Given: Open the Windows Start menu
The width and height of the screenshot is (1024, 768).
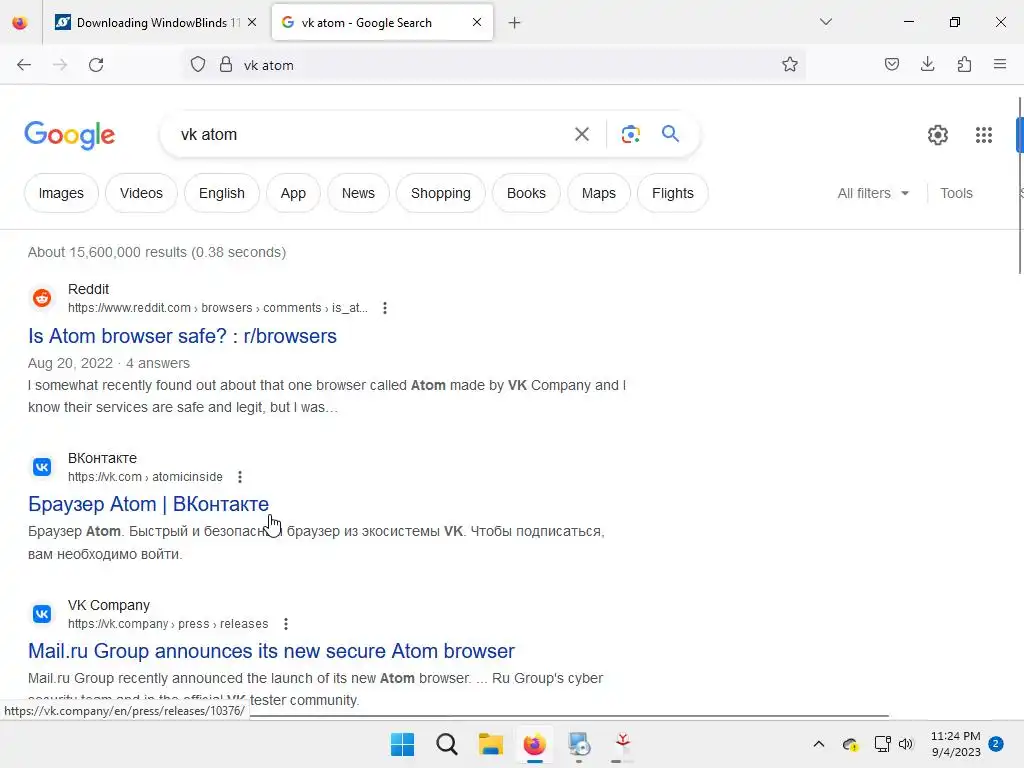Looking at the screenshot, I should tap(402, 744).
